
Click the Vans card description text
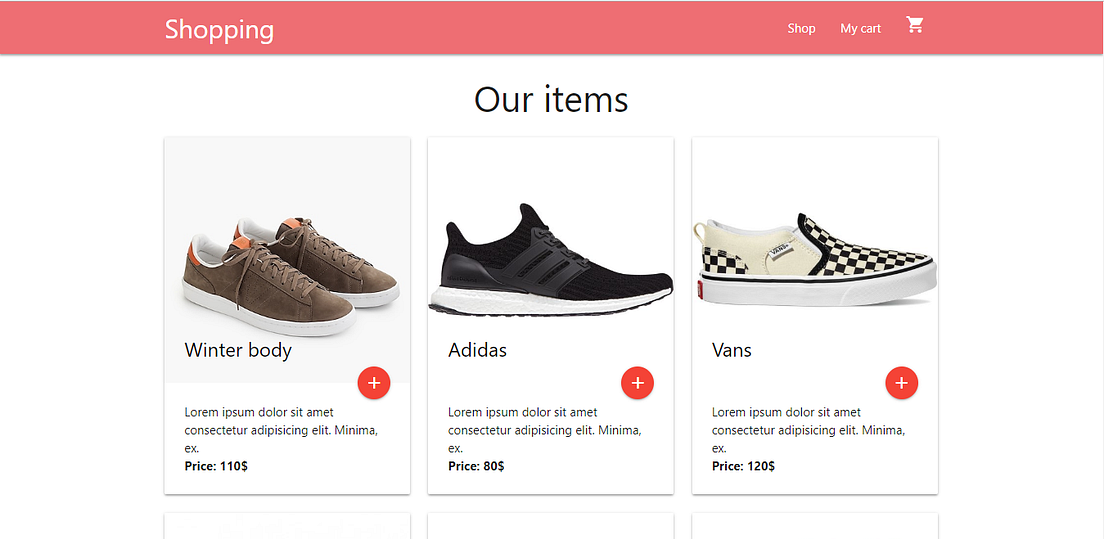tap(808, 430)
